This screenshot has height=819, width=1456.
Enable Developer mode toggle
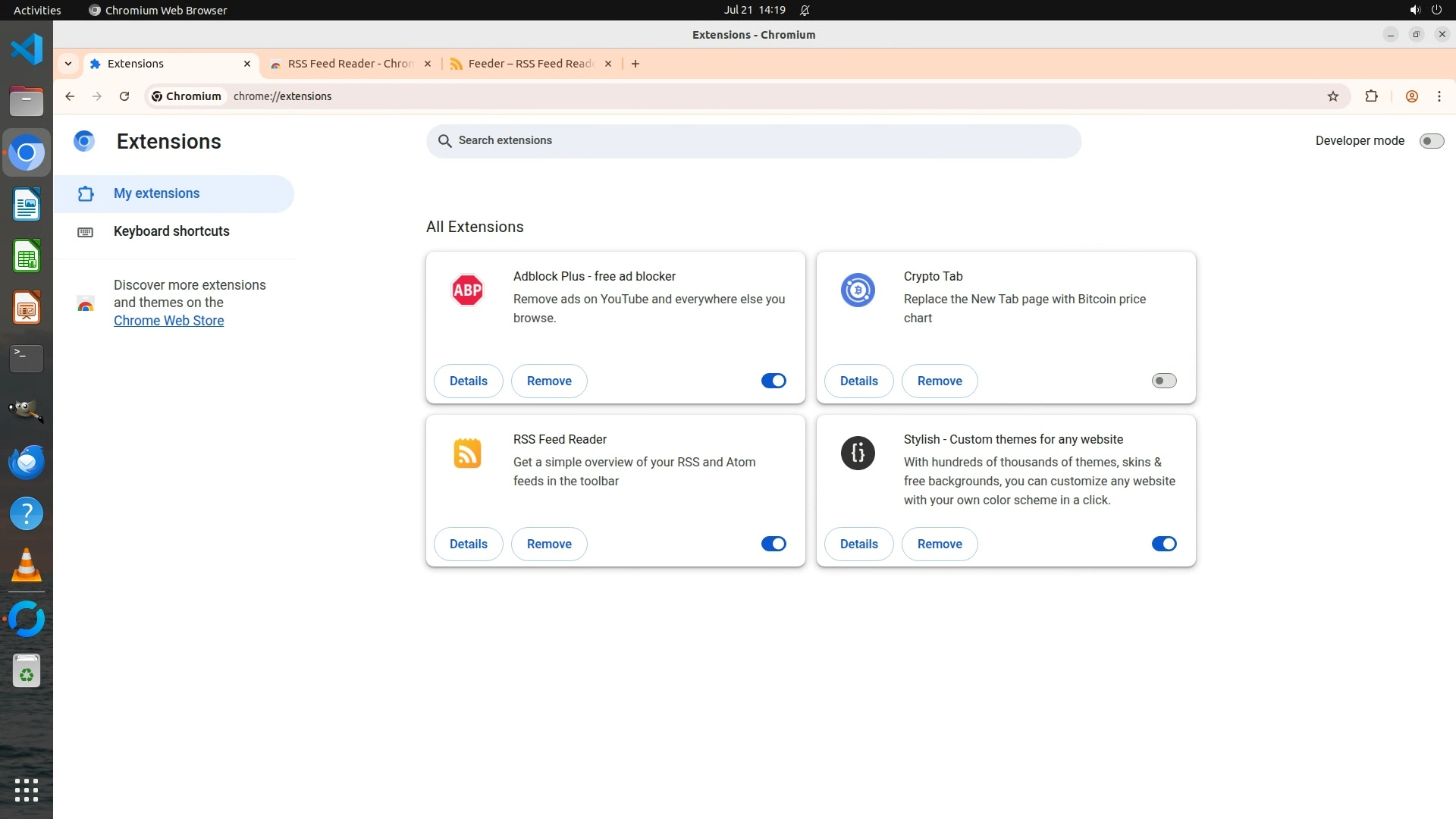pos(1431,141)
